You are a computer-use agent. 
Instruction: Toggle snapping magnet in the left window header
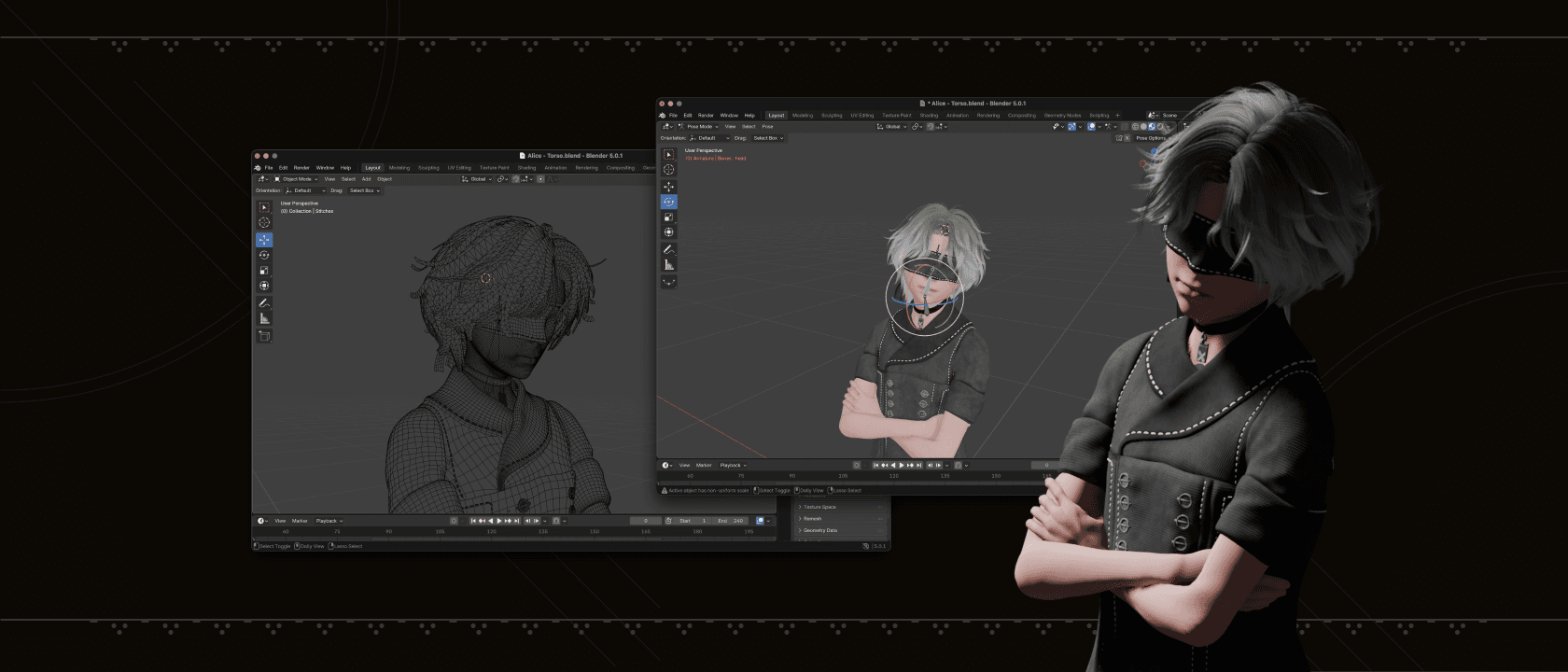(515, 179)
